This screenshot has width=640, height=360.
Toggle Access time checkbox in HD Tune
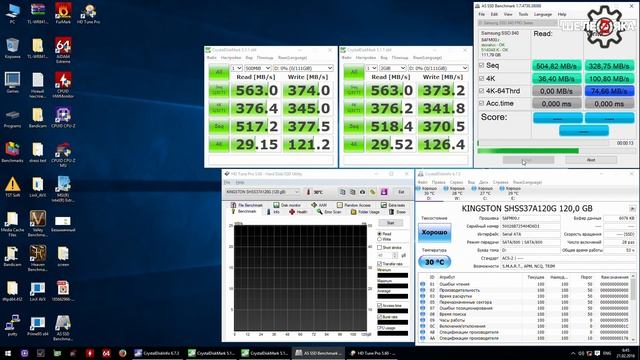(380, 305)
